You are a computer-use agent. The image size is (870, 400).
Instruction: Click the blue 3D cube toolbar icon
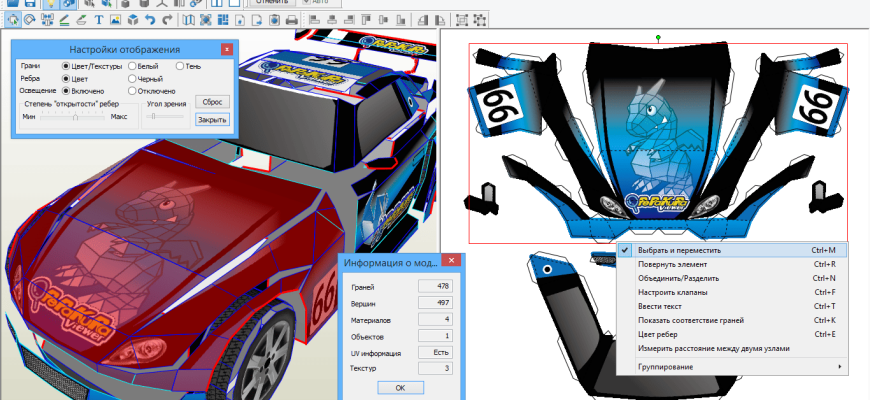(133, 20)
